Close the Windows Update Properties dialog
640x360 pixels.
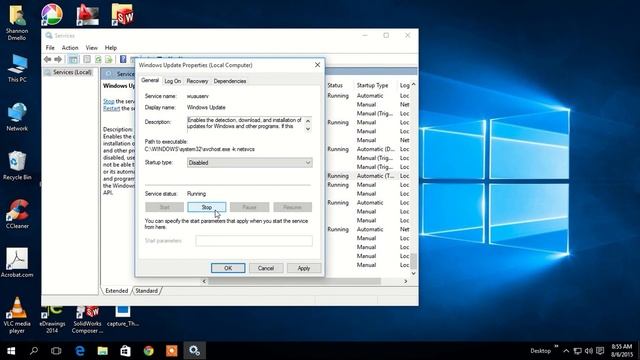(317, 65)
